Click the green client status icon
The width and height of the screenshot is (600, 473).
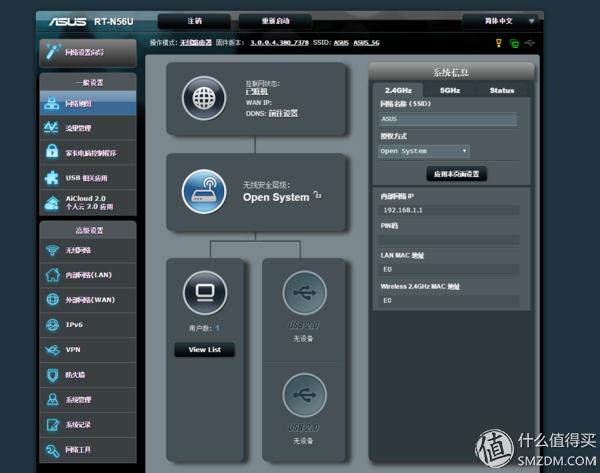(x=514, y=43)
